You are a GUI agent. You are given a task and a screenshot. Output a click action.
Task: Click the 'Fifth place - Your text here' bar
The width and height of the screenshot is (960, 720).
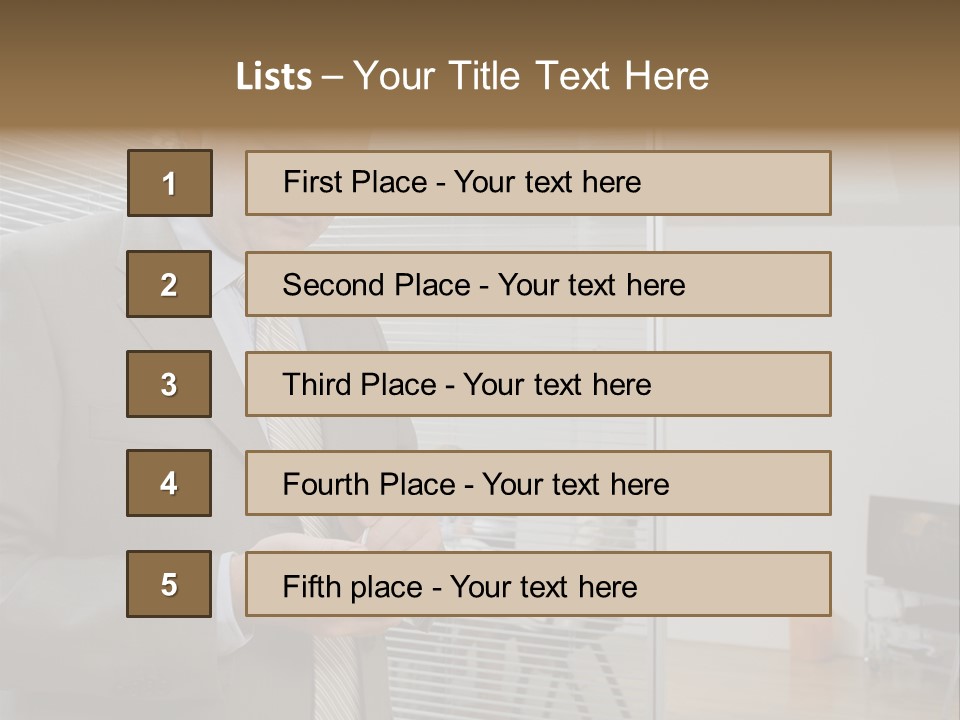tap(538, 583)
